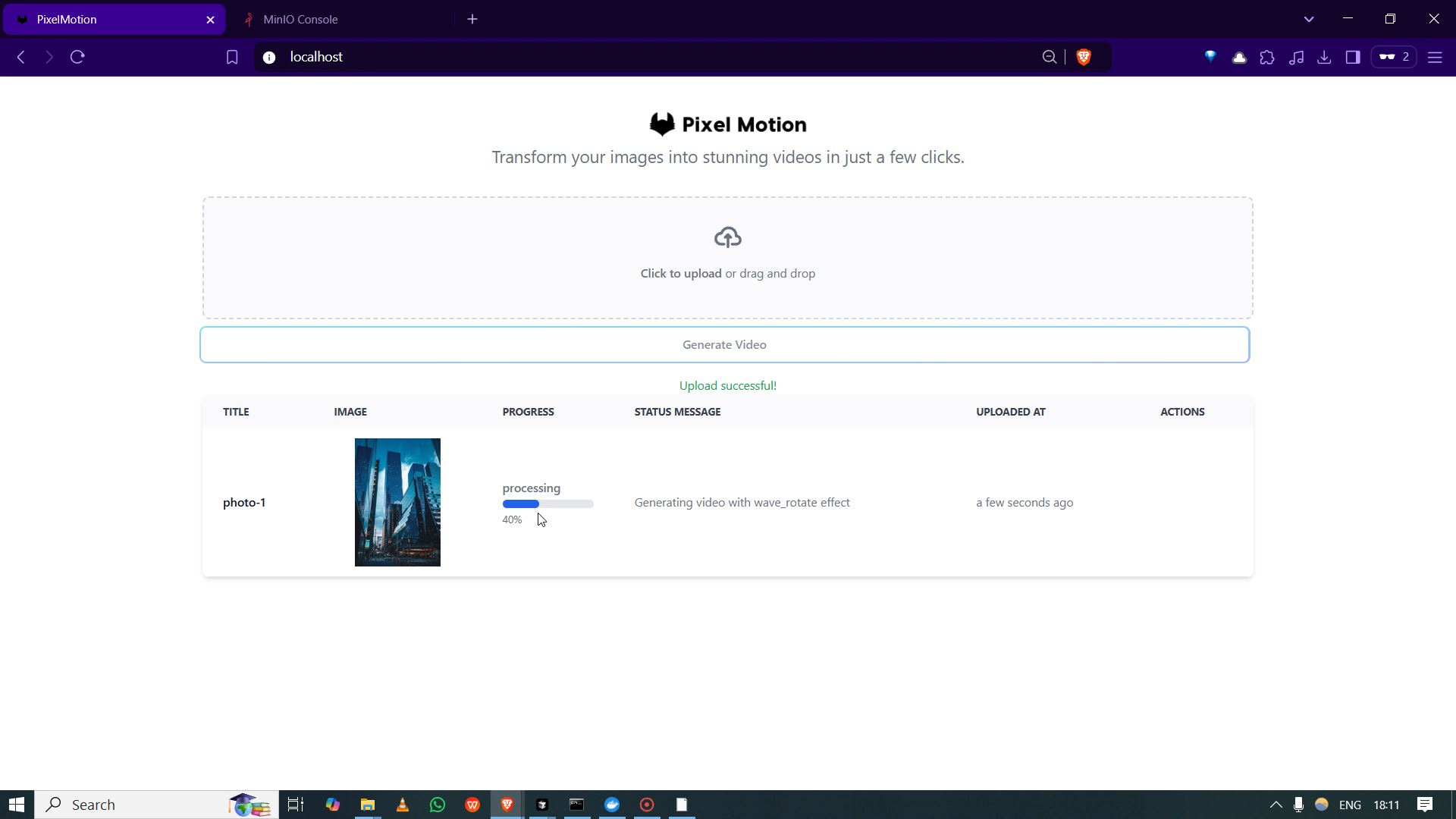The height and width of the screenshot is (819, 1456).
Task: Click the photo-1 processing progress bar
Action: [x=548, y=504]
